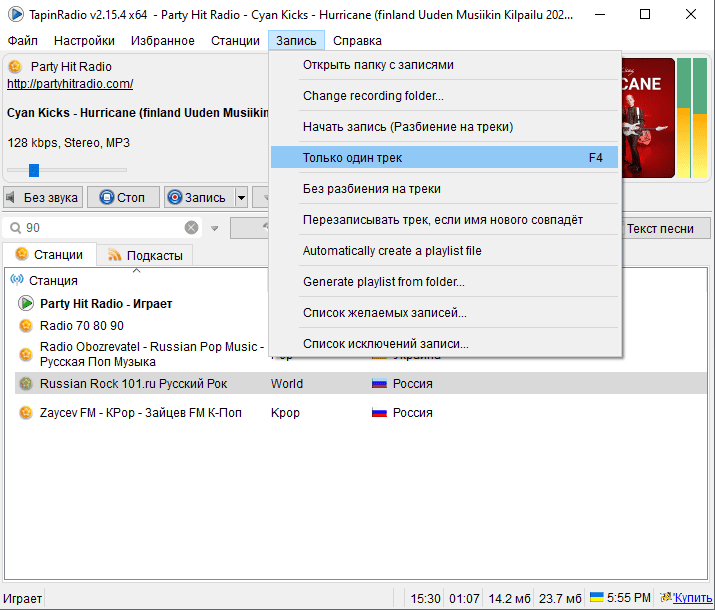Choose Change recording folder...
The height and width of the screenshot is (610, 715).
coord(445,96)
